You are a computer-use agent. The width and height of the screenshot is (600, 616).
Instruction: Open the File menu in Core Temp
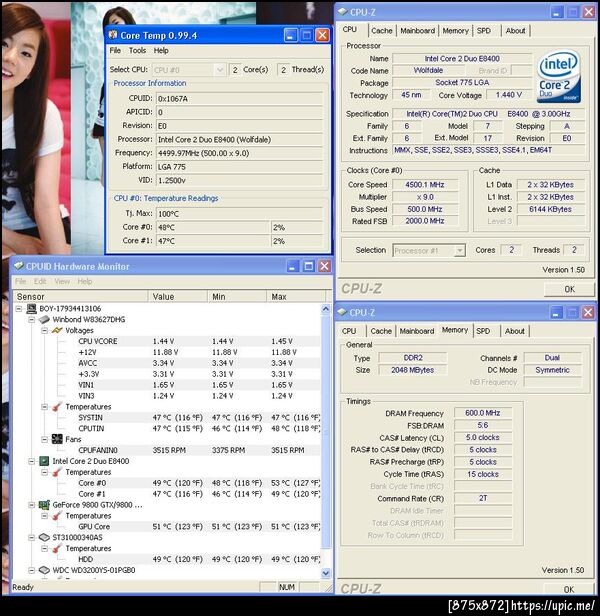click(x=115, y=50)
